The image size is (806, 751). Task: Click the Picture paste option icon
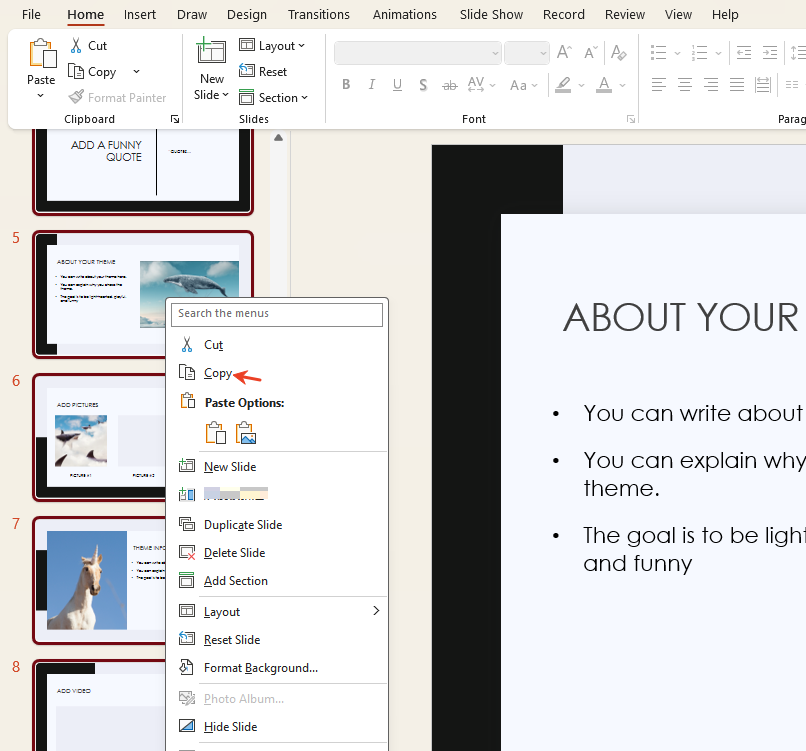click(244, 432)
